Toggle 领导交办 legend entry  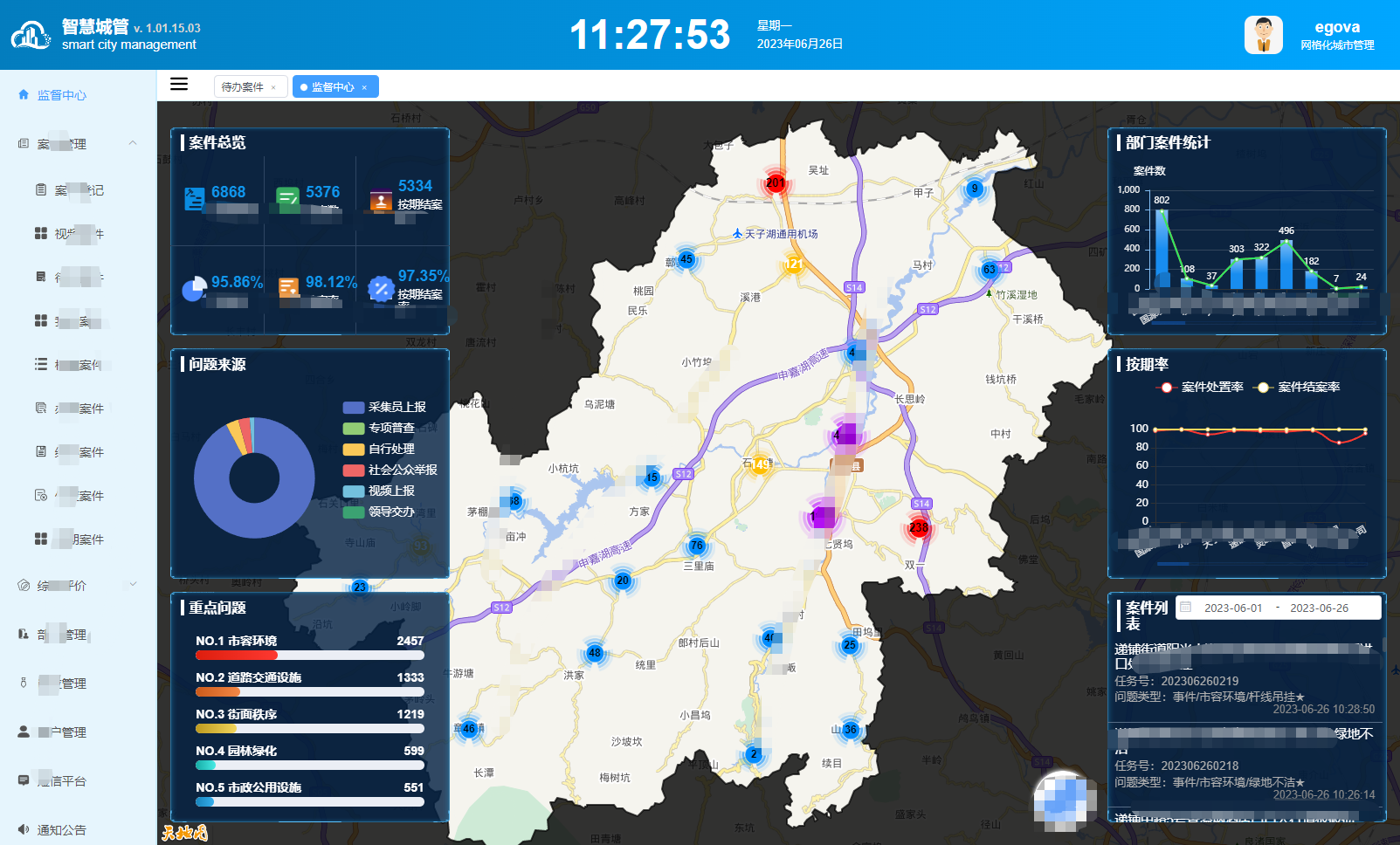pyautogui.click(x=379, y=512)
